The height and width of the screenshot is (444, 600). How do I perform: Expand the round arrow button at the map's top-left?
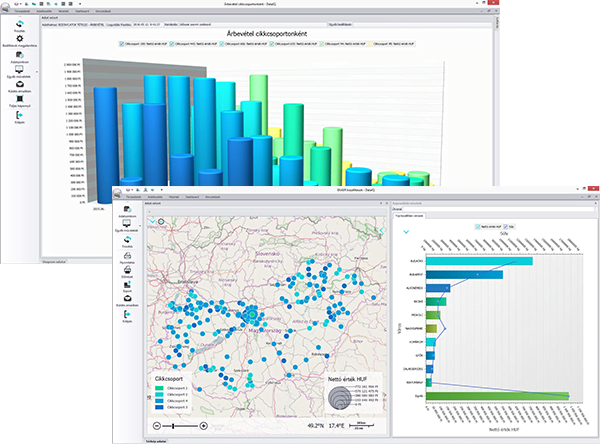161,222
